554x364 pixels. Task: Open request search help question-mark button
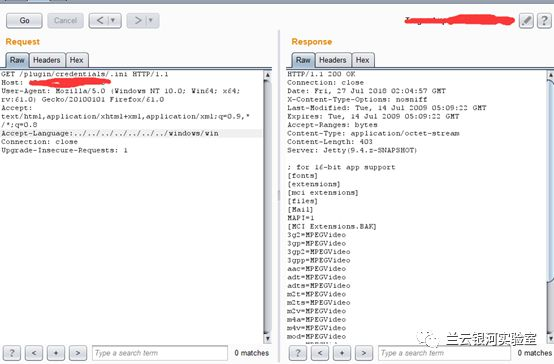click(12, 353)
